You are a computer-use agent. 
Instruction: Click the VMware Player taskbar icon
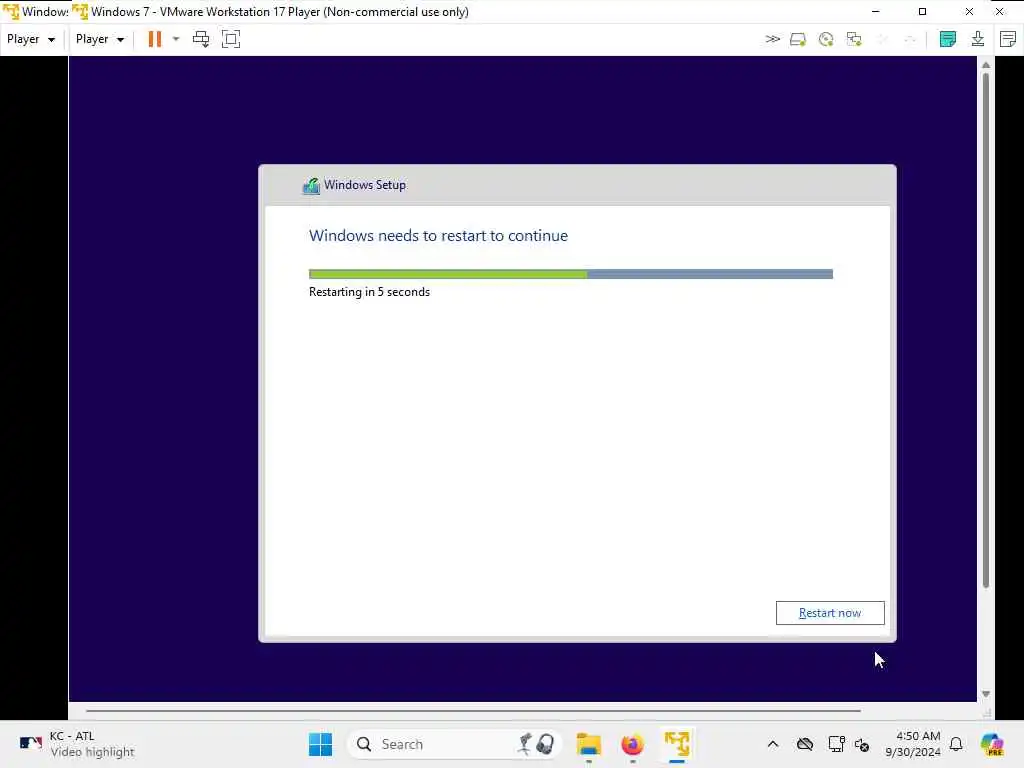point(677,744)
